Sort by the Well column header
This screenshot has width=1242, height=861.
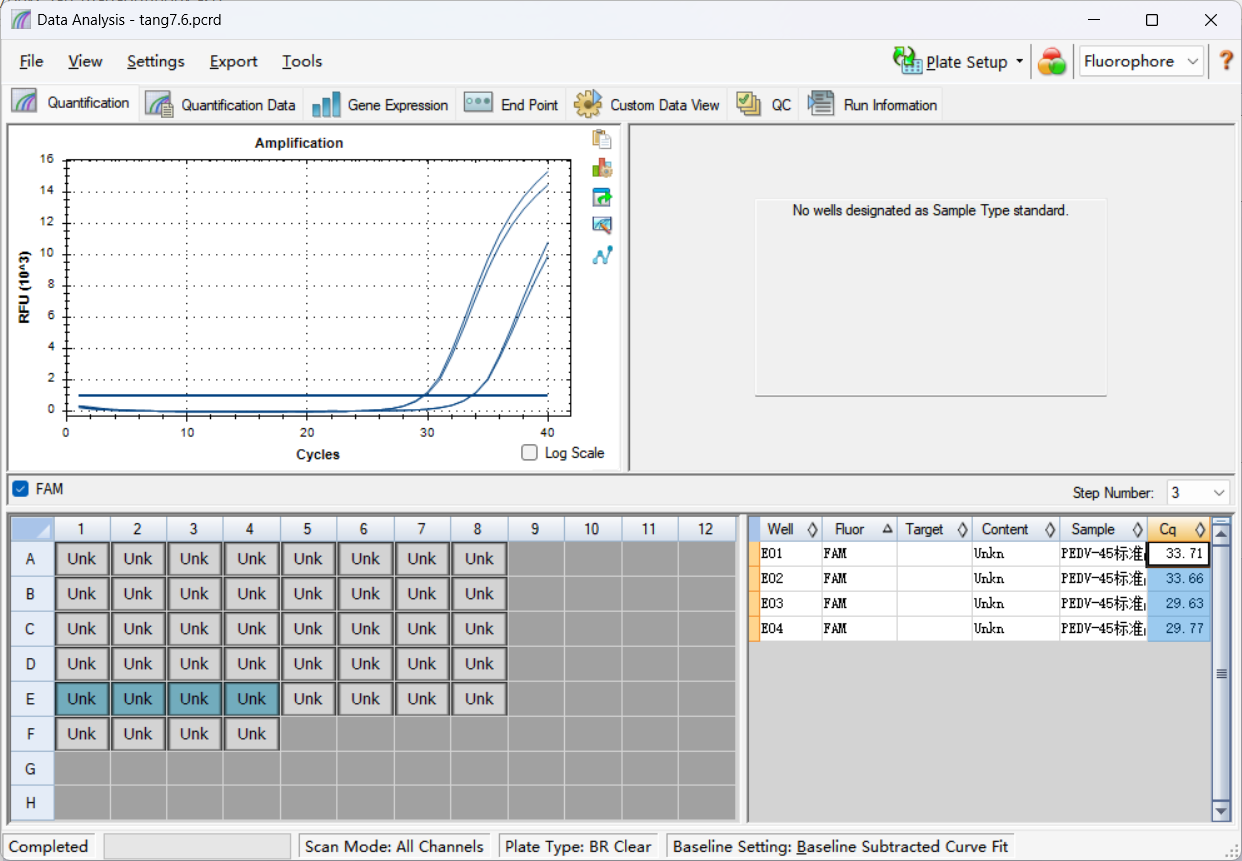tap(791, 529)
